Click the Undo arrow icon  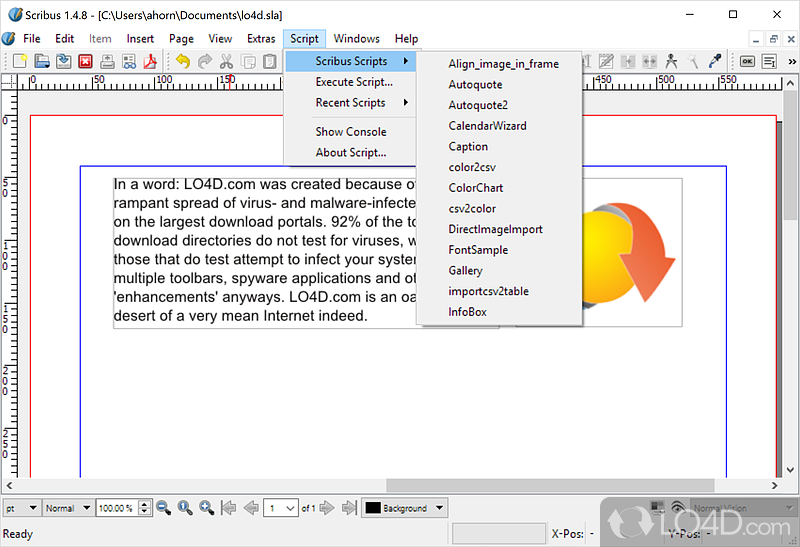pyautogui.click(x=182, y=62)
